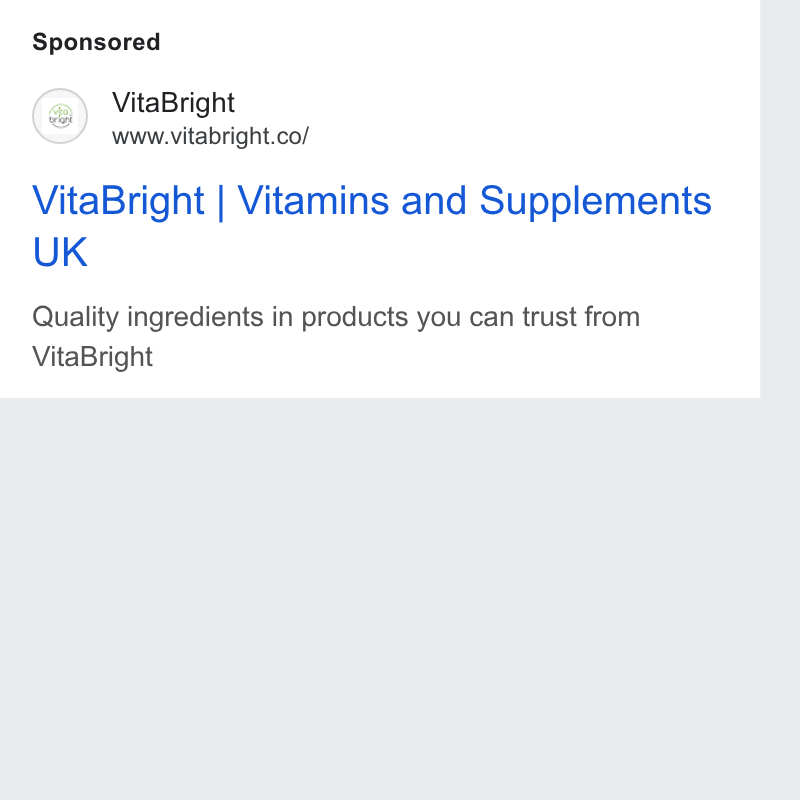This screenshot has width=800, height=800.
Task: Click the first VitaBright word in the headline
Action: [x=118, y=201]
